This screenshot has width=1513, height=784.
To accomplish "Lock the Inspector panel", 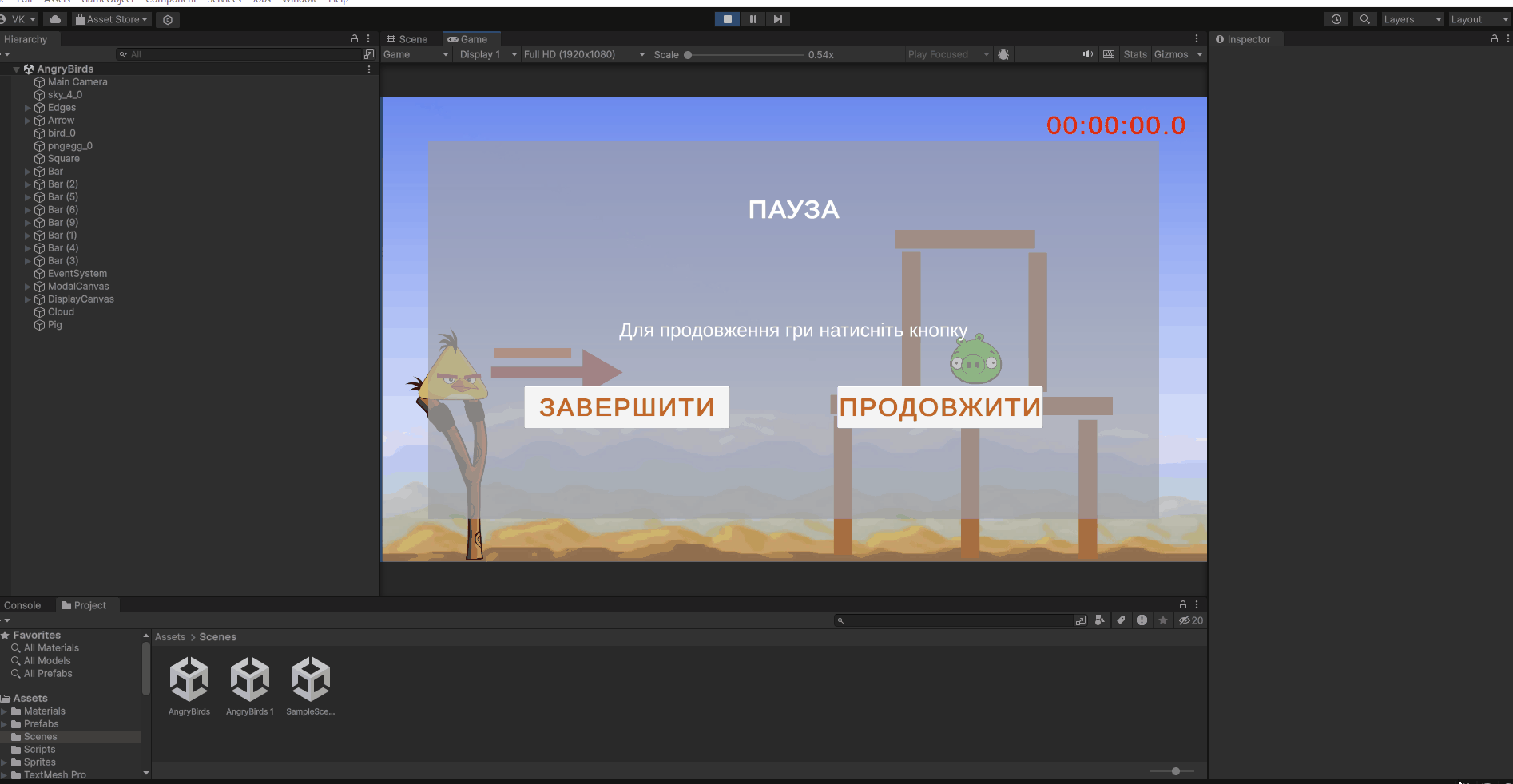I will (x=1495, y=38).
